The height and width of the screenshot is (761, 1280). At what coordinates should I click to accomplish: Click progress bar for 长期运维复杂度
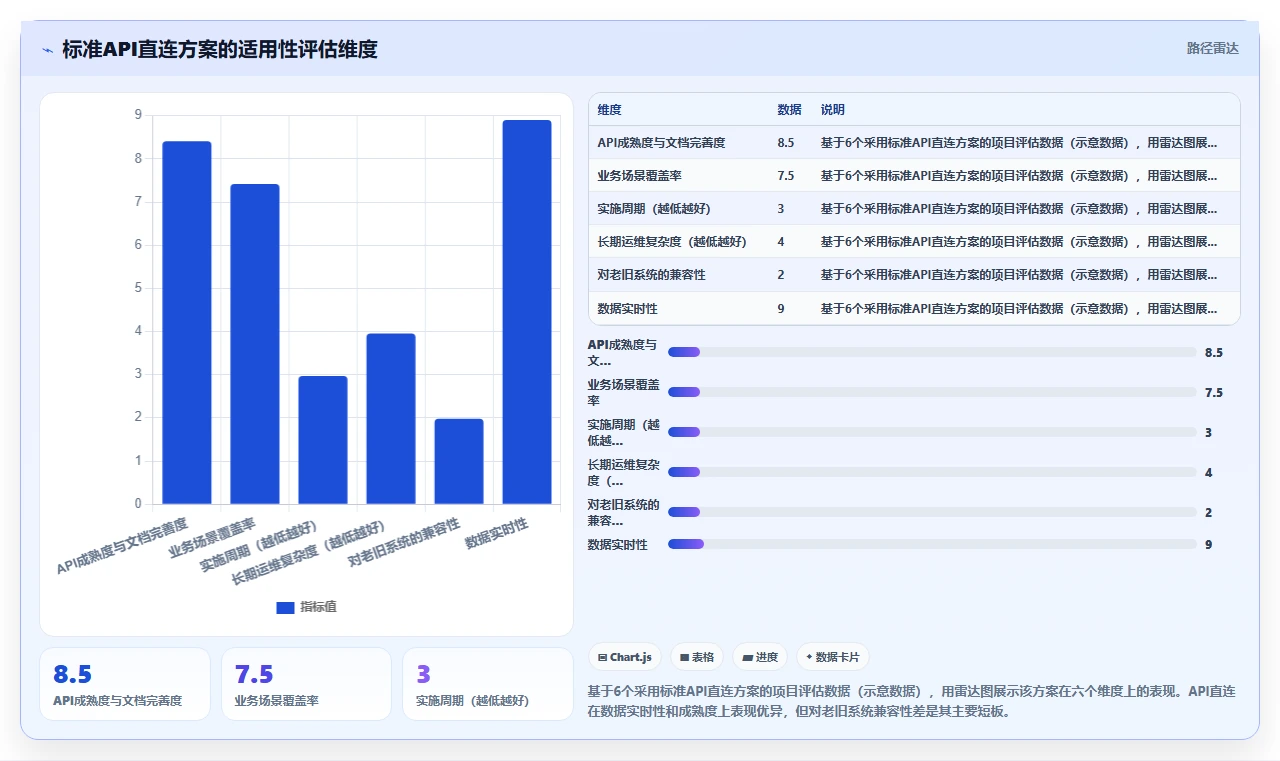(x=932, y=472)
